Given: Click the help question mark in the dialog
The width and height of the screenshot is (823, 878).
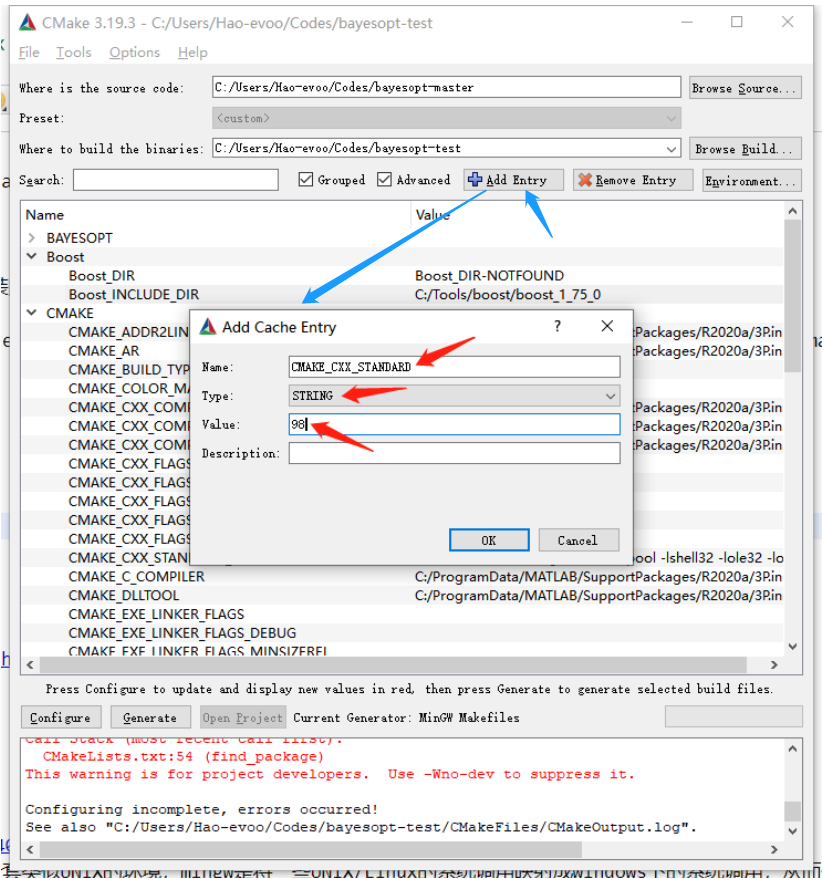Looking at the screenshot, I should pyautogui.click(x=557, y=326).
